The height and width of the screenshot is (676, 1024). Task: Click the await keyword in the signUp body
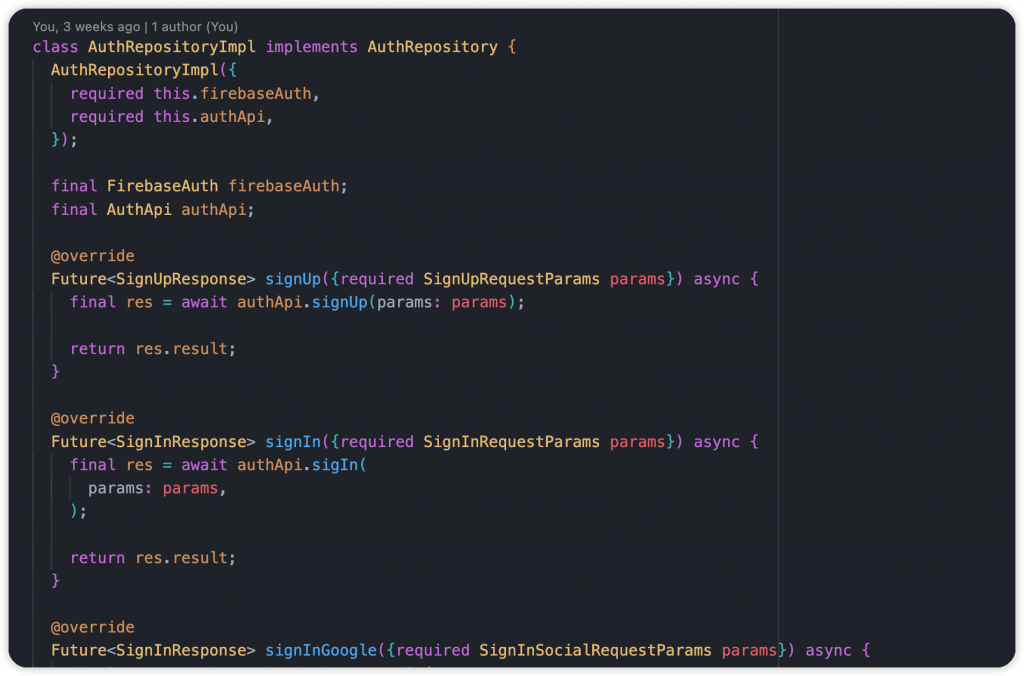(204, 302)
